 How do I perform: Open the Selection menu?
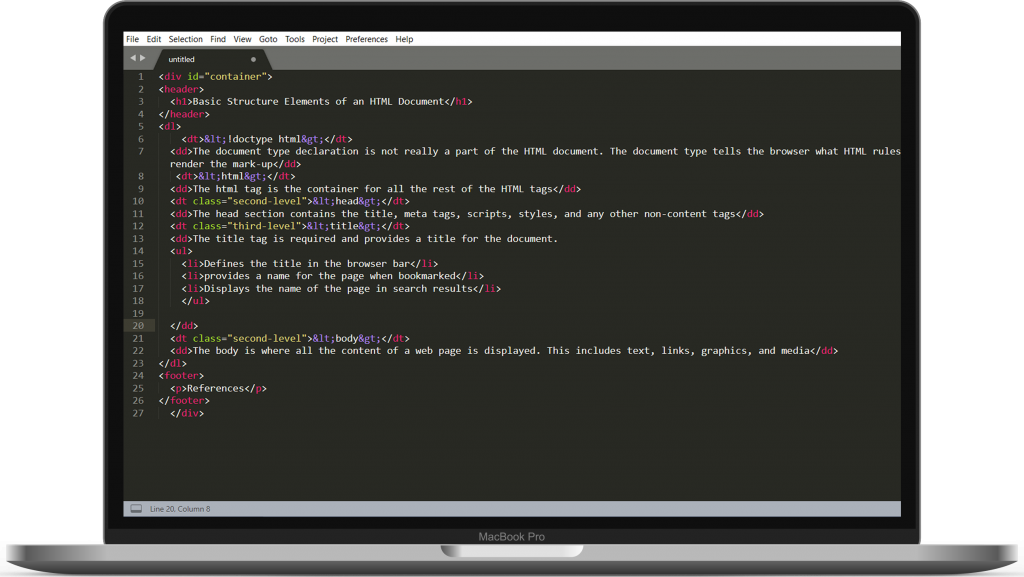coord(185,39)
